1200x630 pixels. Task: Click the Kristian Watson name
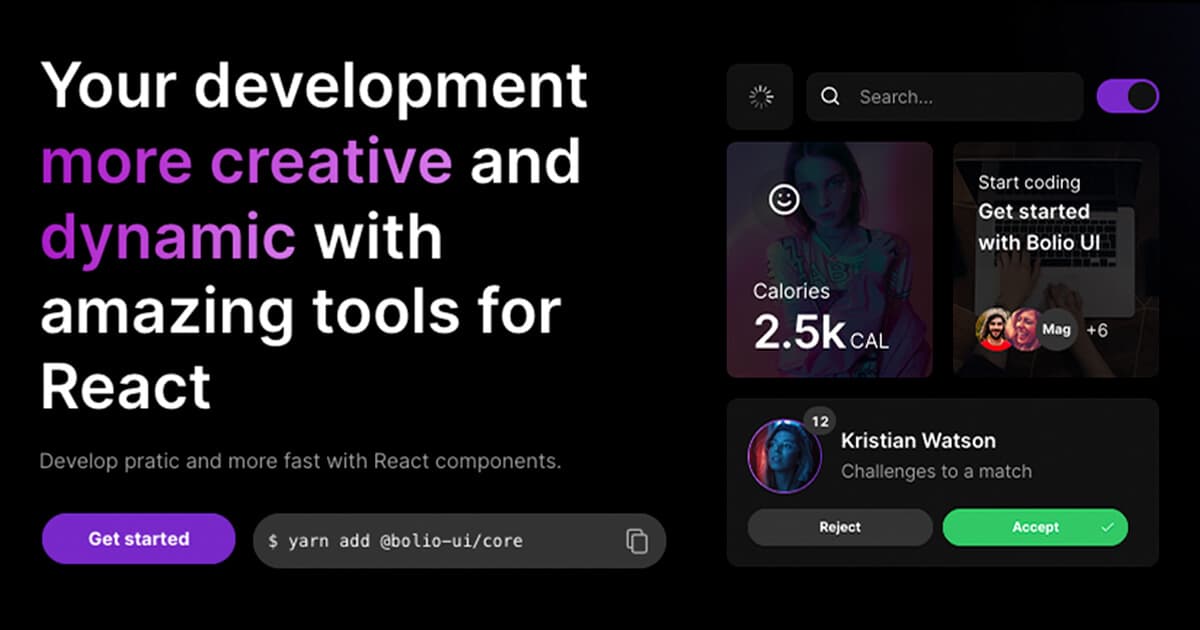tap(918, 441)
